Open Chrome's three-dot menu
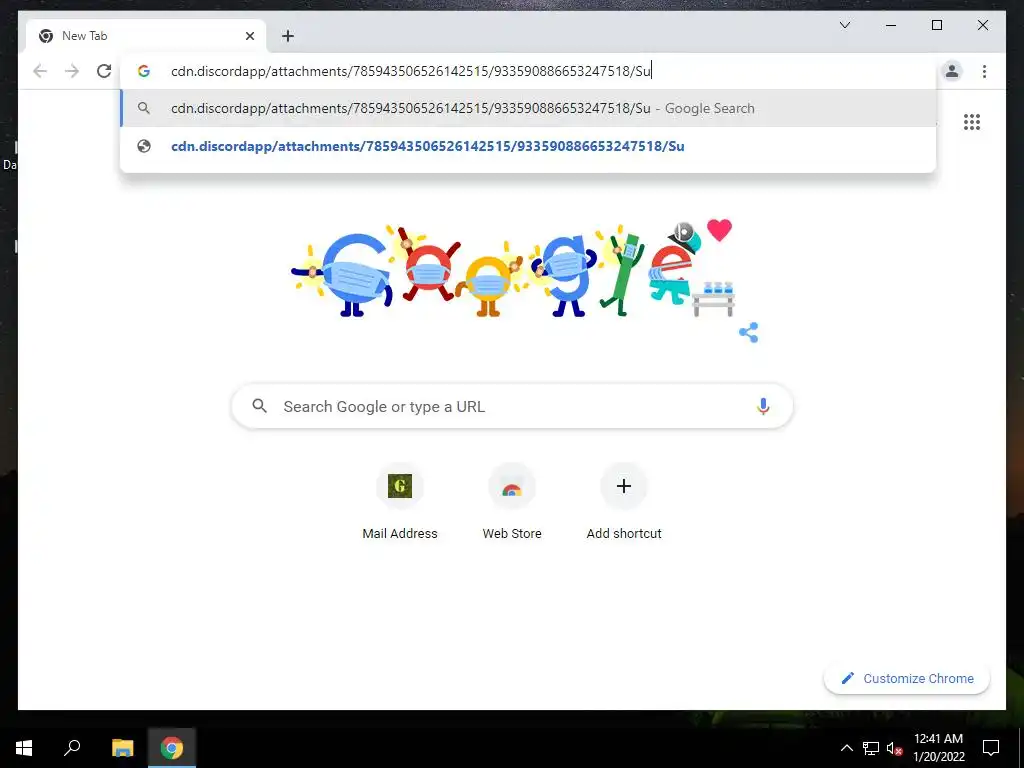Image resolution: width=1024 pixels, height=768 pixels. pos(984,71)
